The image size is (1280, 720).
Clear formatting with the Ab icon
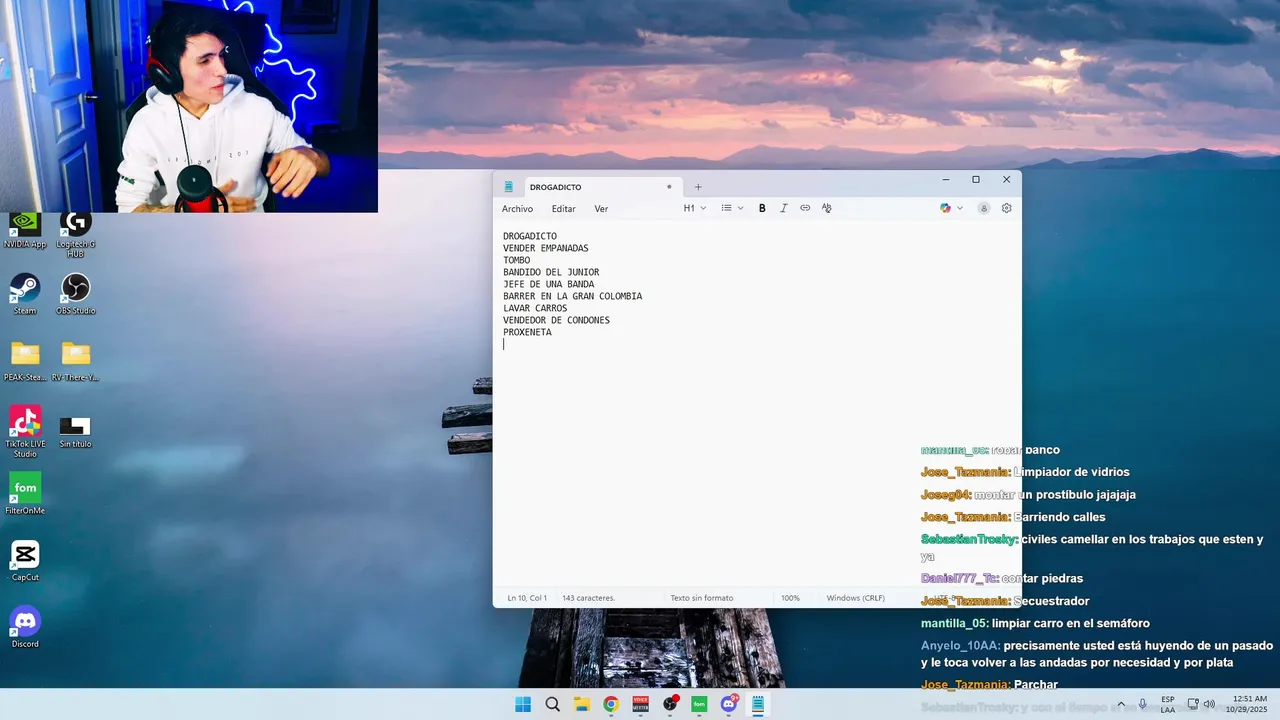pos(827,208)
